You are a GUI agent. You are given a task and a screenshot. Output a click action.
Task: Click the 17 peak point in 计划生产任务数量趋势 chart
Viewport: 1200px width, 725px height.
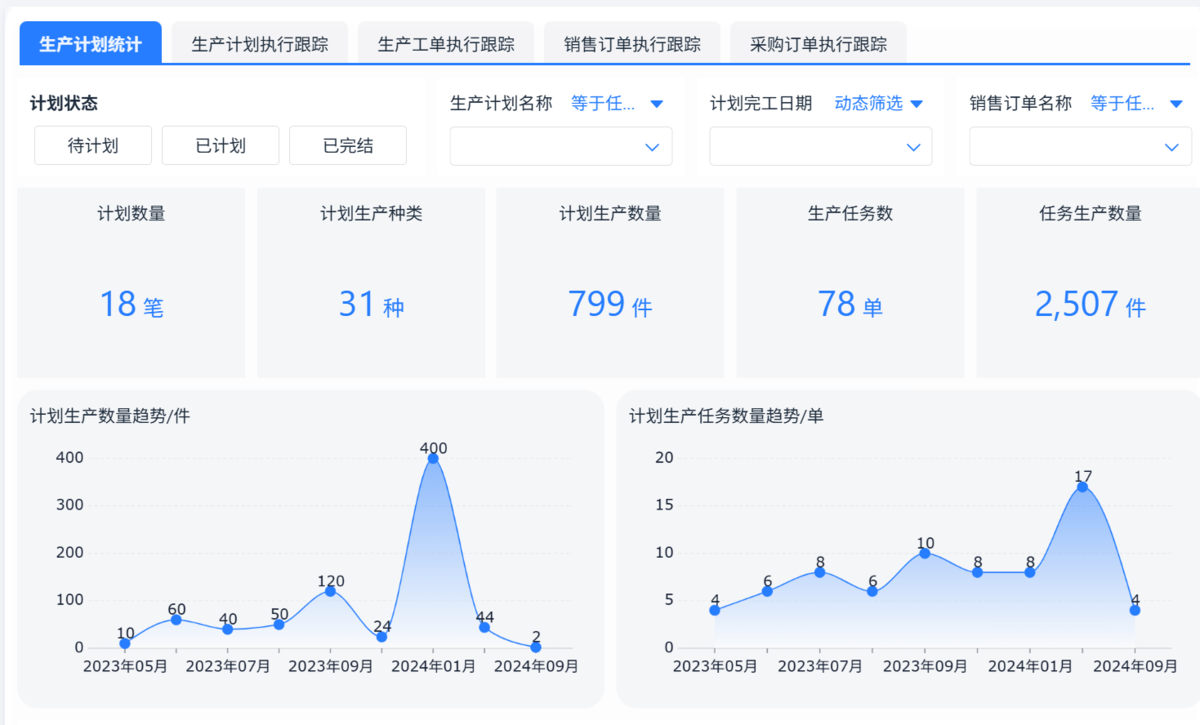pyautogui.click(x=1082, y=487)
